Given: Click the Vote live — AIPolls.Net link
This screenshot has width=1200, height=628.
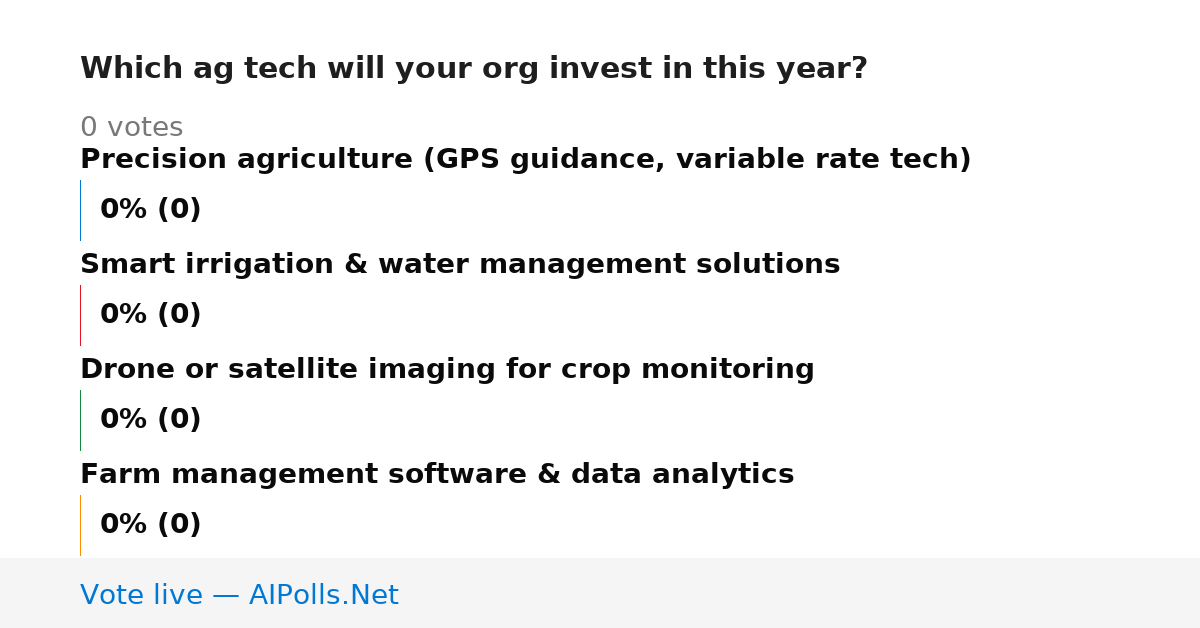Looking at the screenshot, I should [239, 596].
